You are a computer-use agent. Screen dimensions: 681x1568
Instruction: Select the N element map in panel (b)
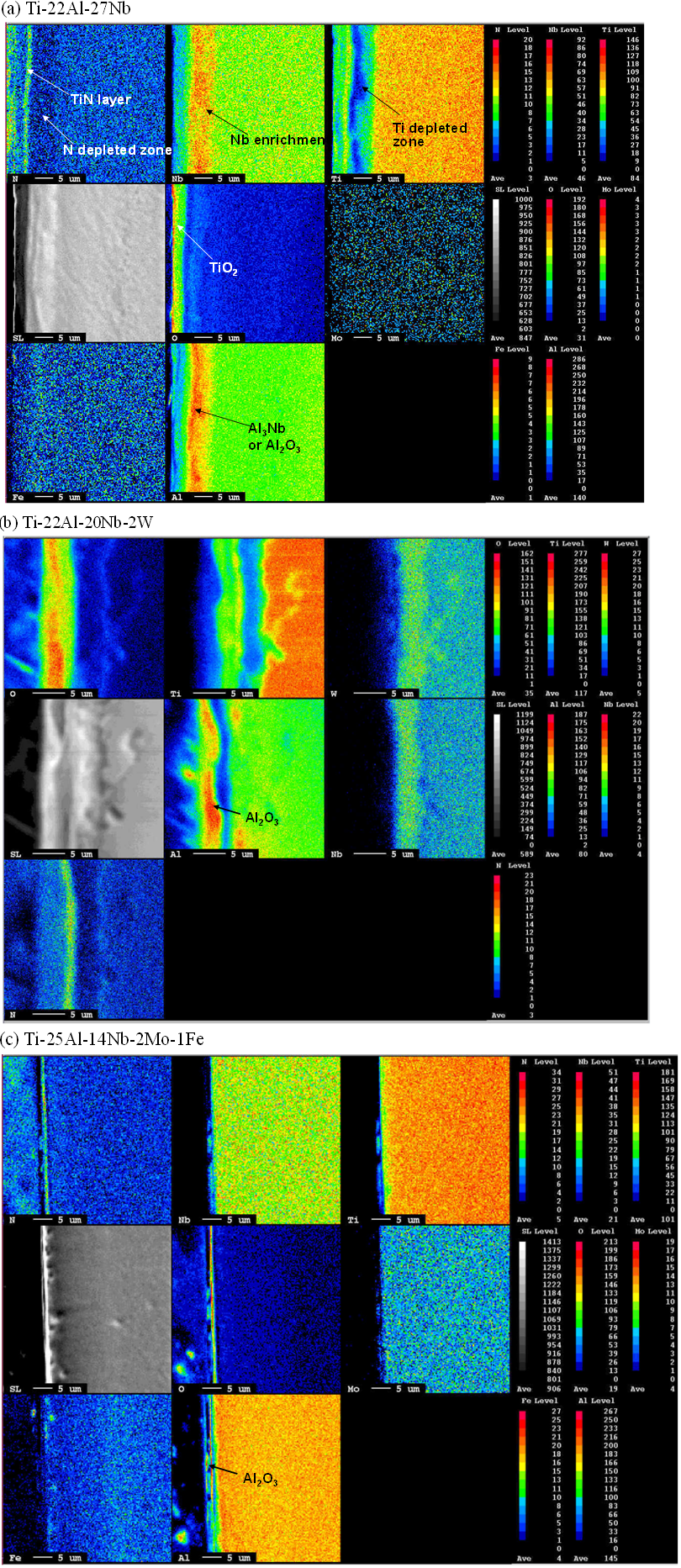[84, 939]
